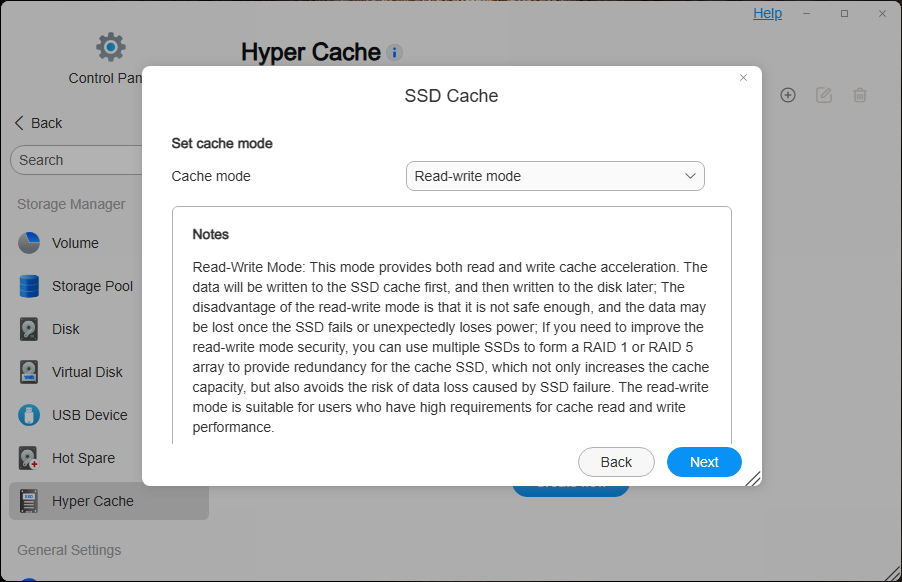The height and width of the screenshot is (582, 902).
Task: Close the SSD Cache dialog
Action: click(743, 77)
